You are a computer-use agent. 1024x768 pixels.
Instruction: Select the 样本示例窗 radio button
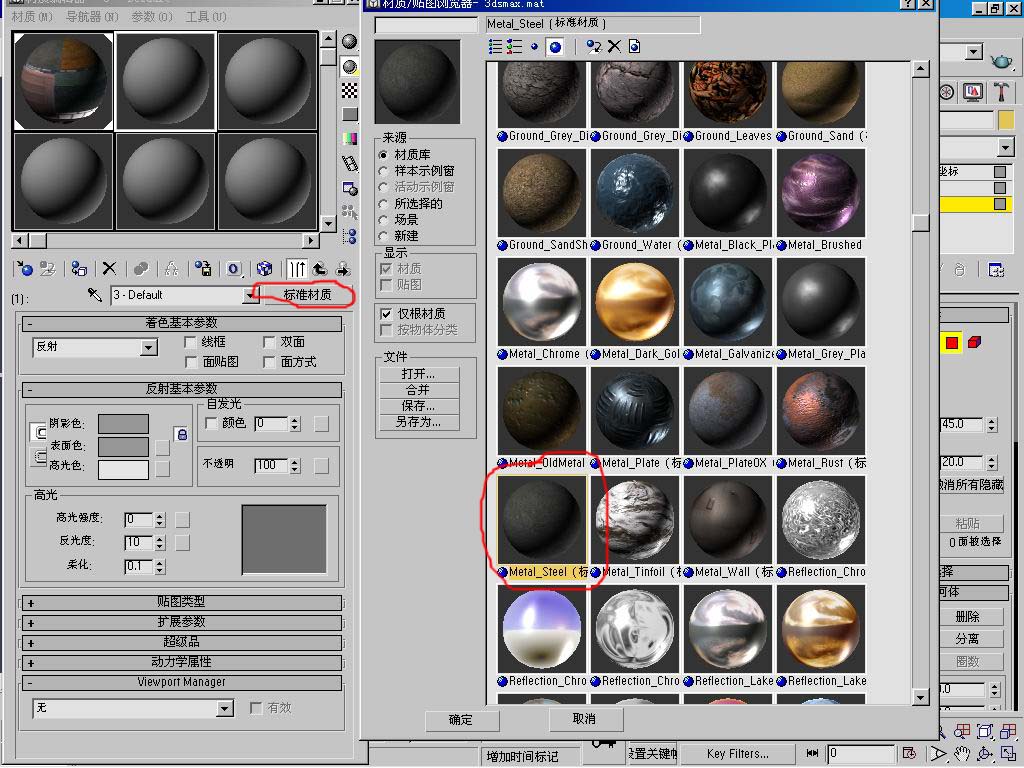point(383,171)
